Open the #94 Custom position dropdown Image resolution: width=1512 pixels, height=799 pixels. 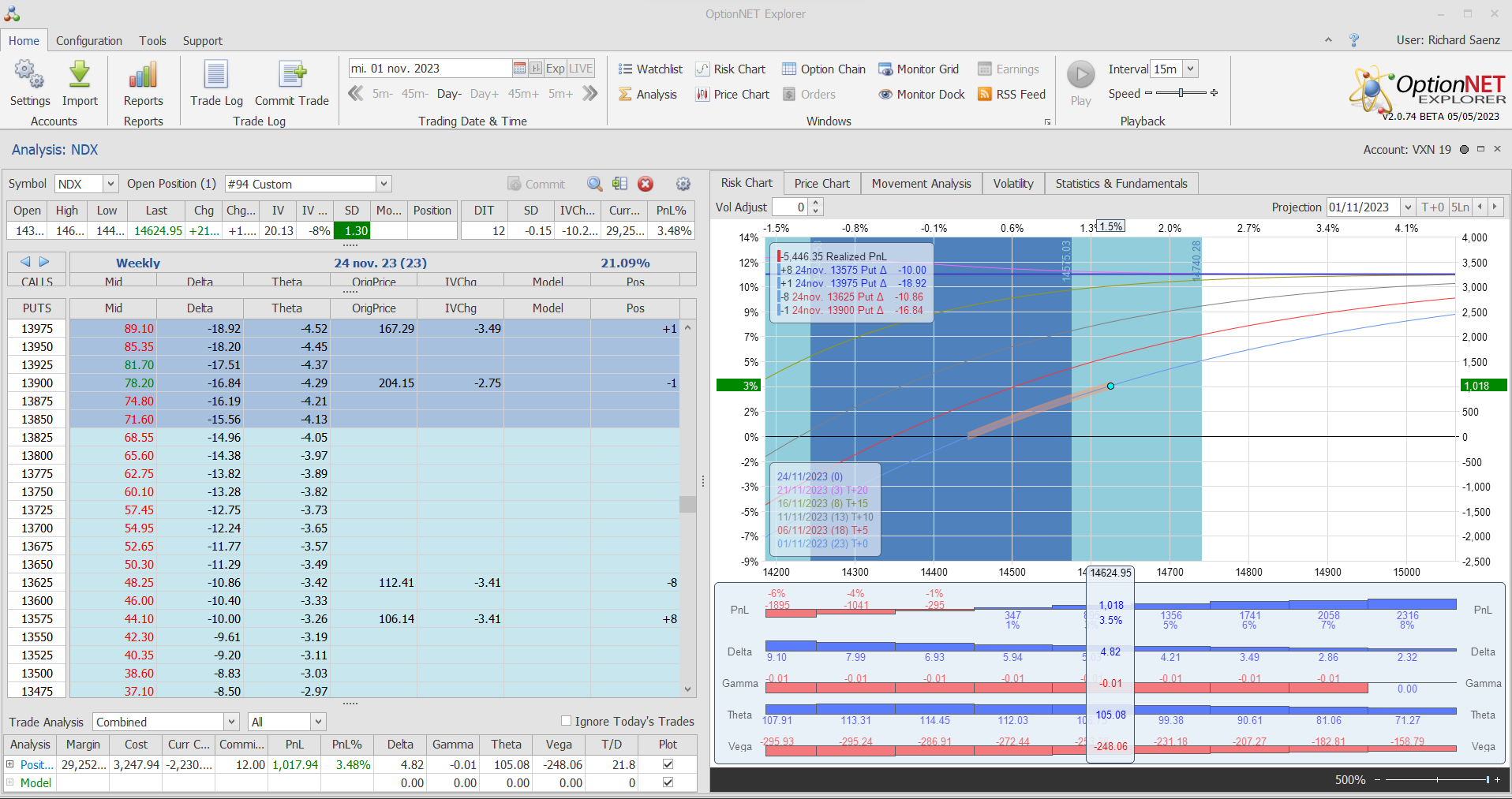(384, 184)
